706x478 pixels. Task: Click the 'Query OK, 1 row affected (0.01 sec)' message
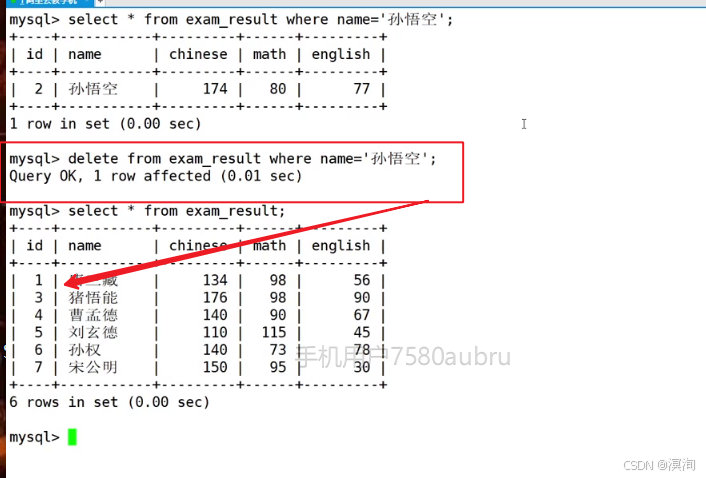tap(155, 176)
